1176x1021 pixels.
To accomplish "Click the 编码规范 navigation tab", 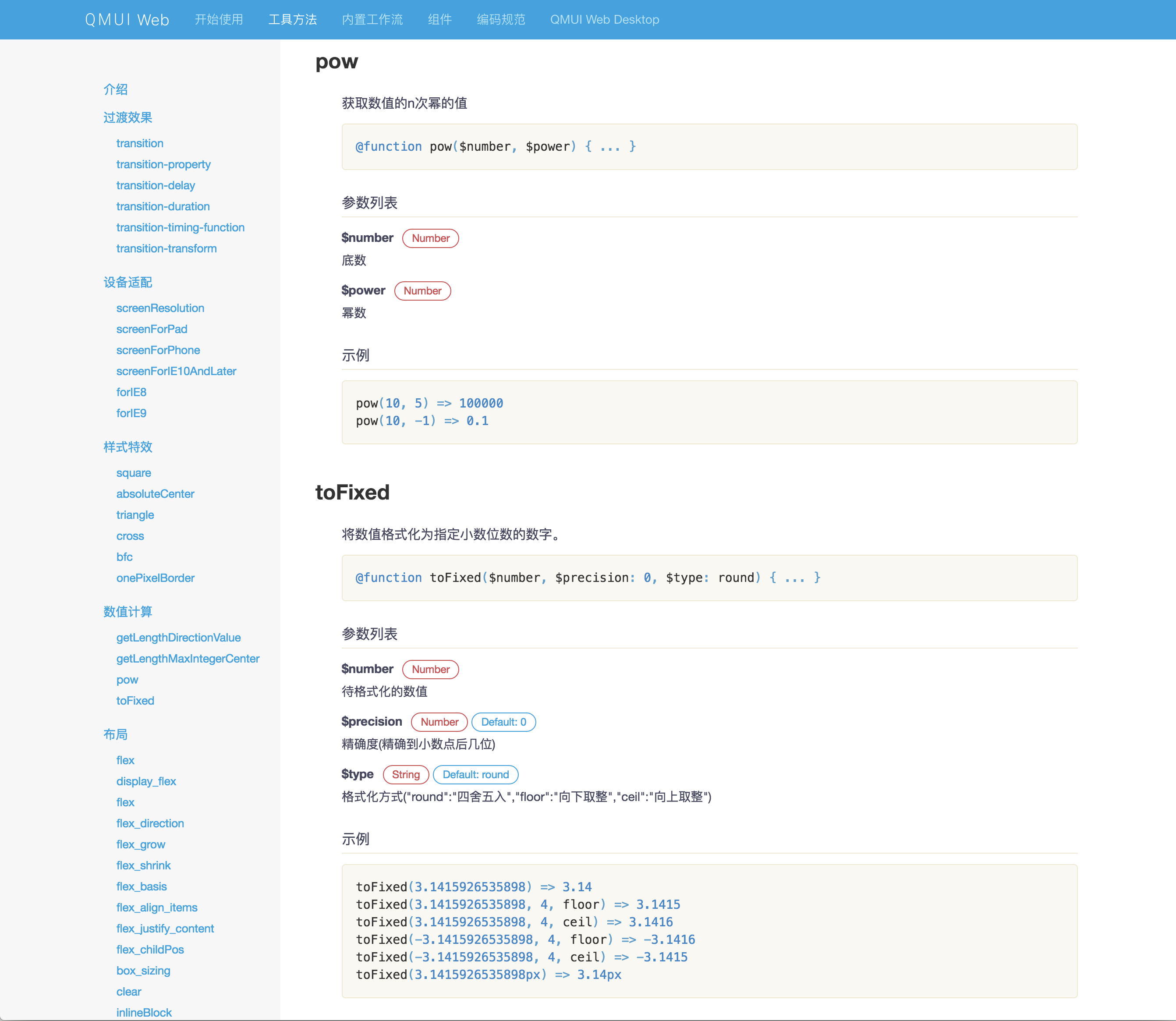I will (500, 19).
